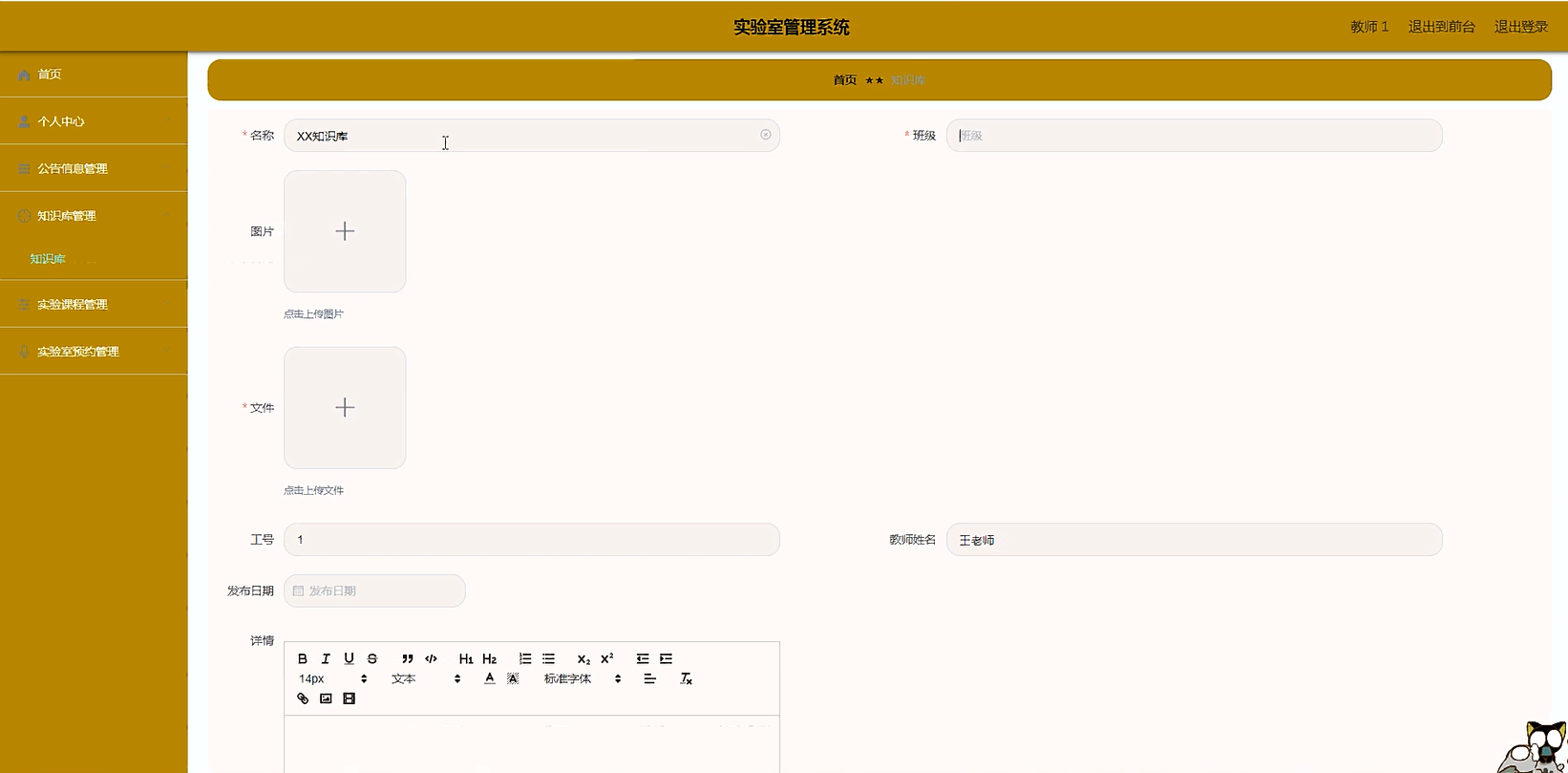Image resolution: width=1568 pixels, height=773 pixels.
Task: Click the 实验室管理系统 header title
Action: click(792, 27)
